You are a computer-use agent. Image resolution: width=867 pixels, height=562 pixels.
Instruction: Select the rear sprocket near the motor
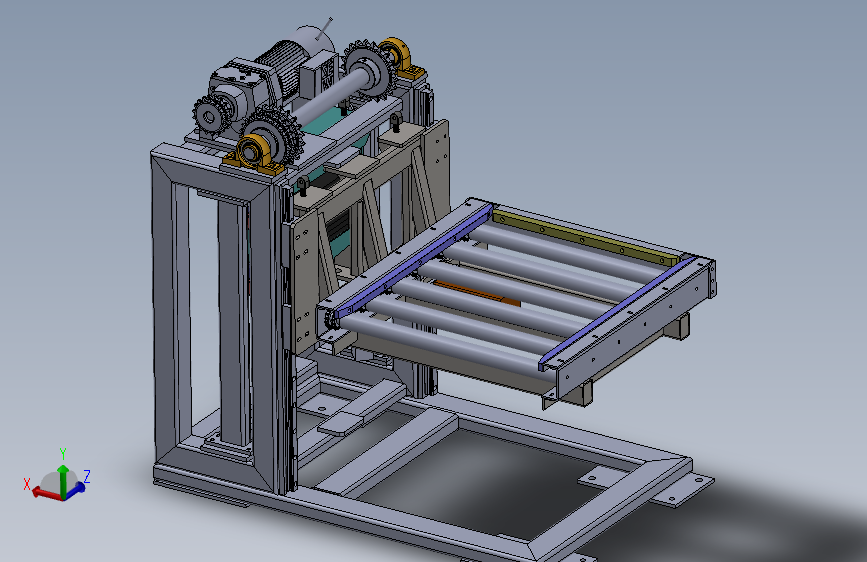point(368,69)
